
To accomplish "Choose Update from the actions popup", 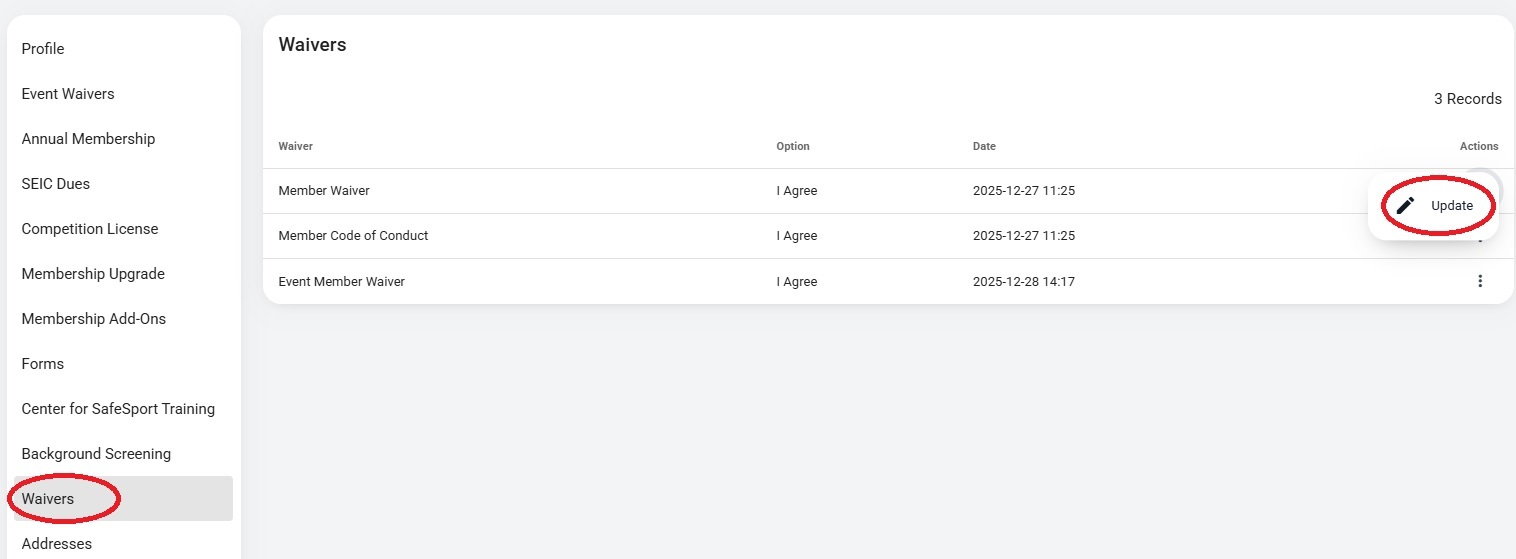I will (1435, 206).
